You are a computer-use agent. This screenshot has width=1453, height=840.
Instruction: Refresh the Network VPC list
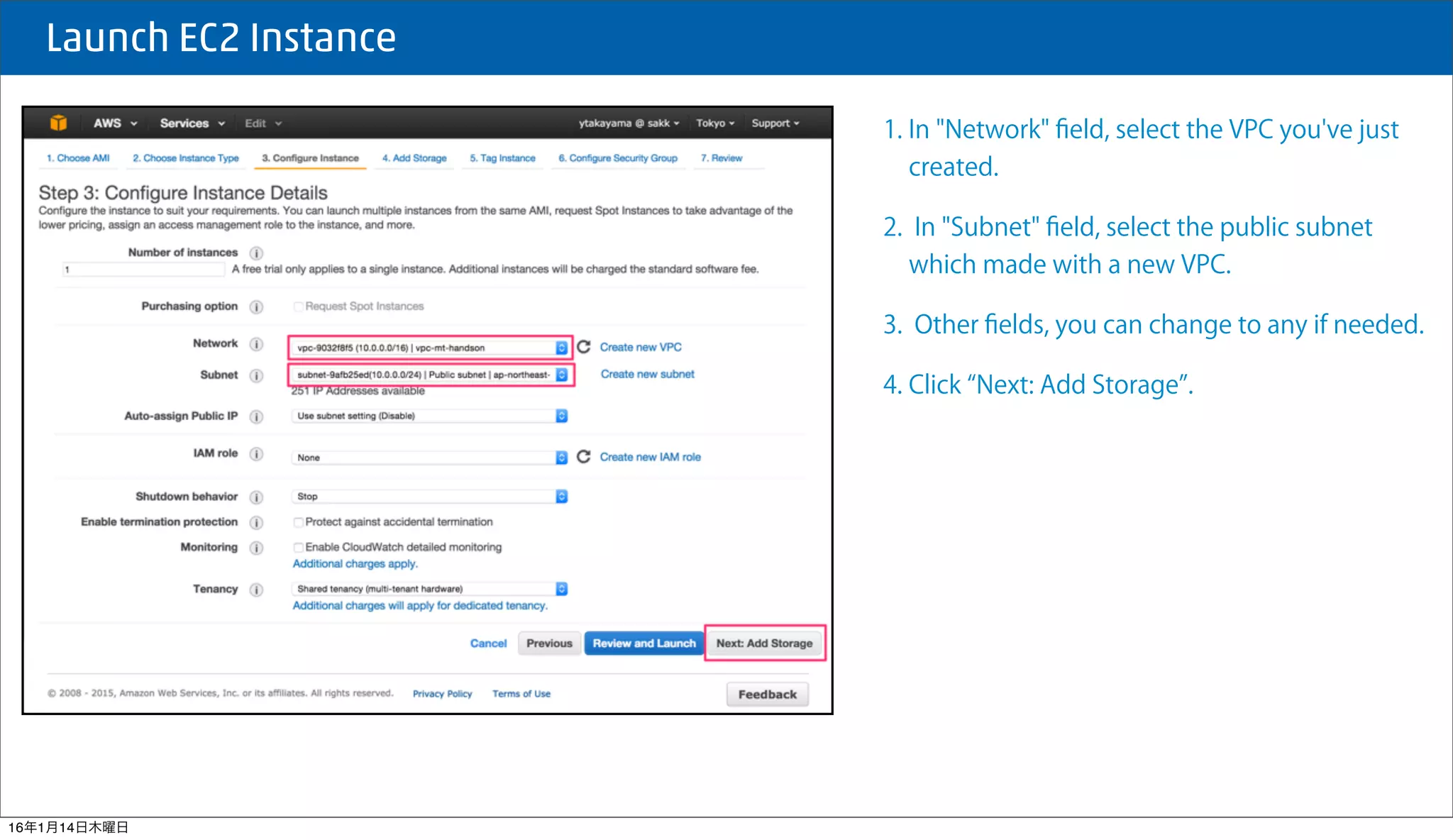coord(584,346)
